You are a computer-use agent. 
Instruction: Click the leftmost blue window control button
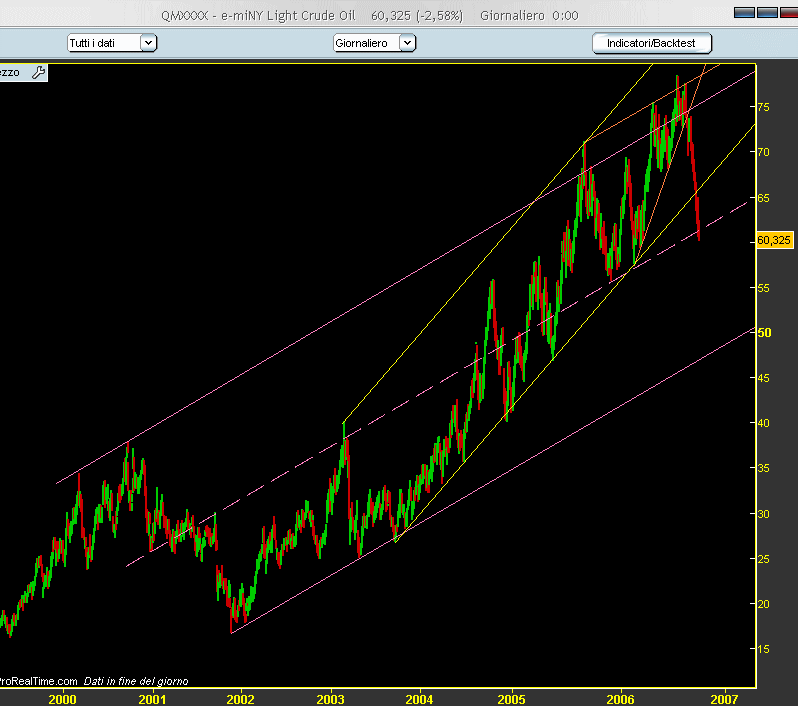tap(744, 12)
